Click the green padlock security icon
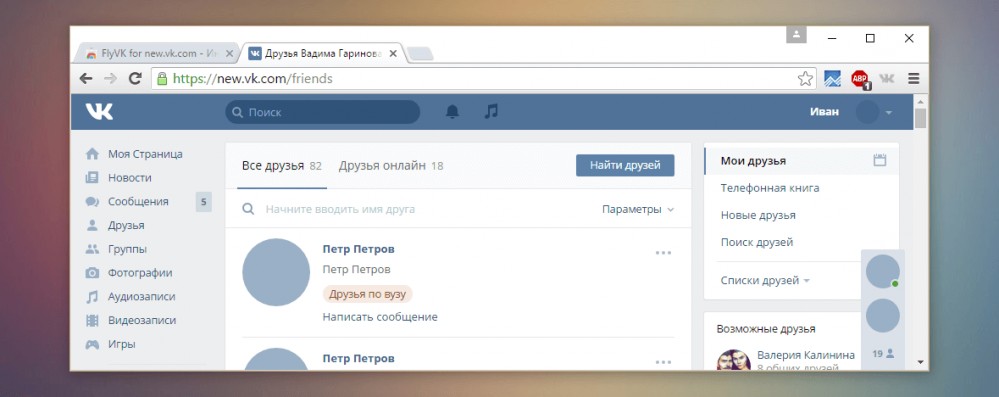The height and width of the screenshot is (397, 999). click(162, 78)
